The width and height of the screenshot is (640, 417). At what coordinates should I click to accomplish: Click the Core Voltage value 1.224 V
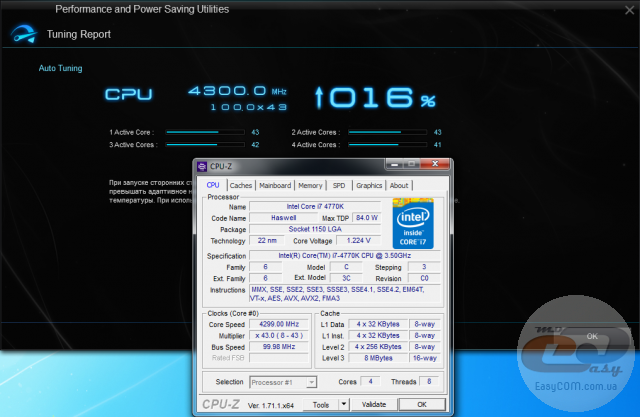358,241
